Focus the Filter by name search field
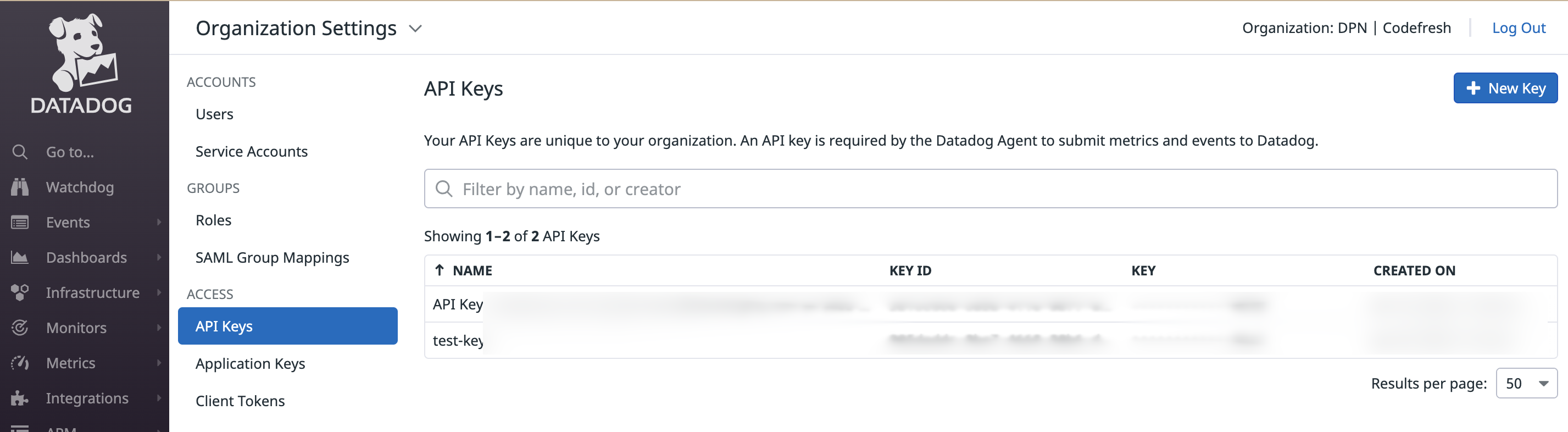Image resolution: width=1568 pixels, height=432 pixels. (989, 189)
